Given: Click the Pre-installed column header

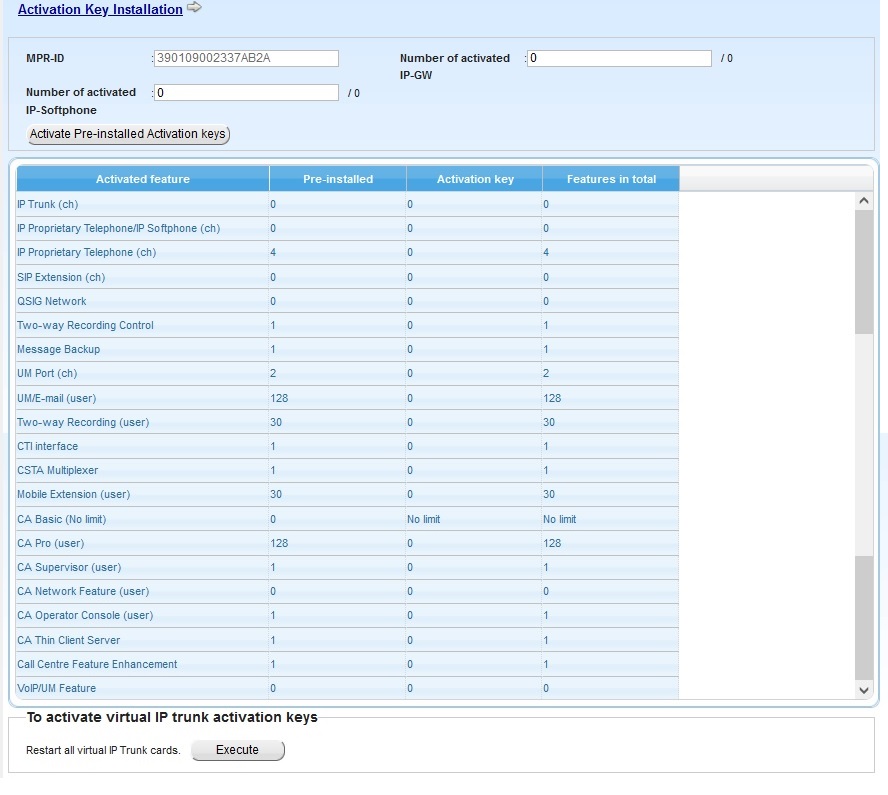Looking at the screenshot, I should (x=338, y=179).
